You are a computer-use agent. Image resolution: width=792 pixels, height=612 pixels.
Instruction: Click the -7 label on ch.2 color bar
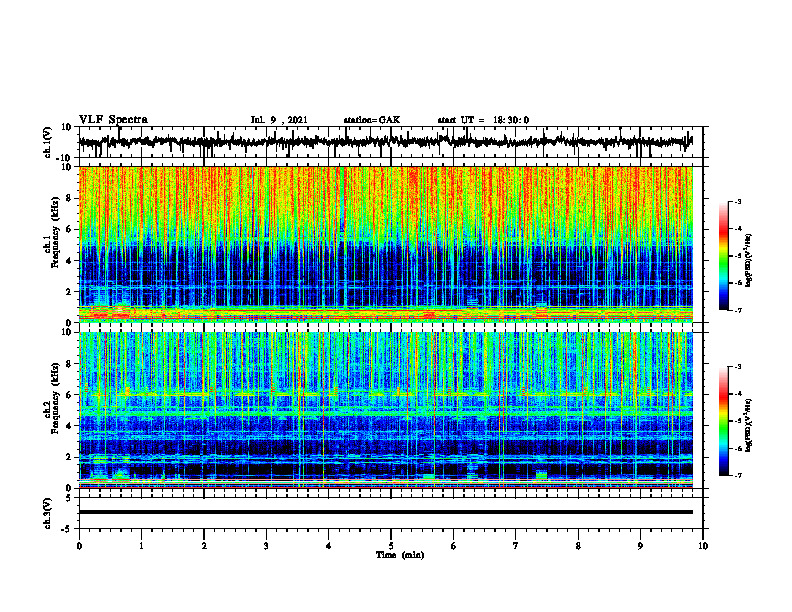click(737, 476)
